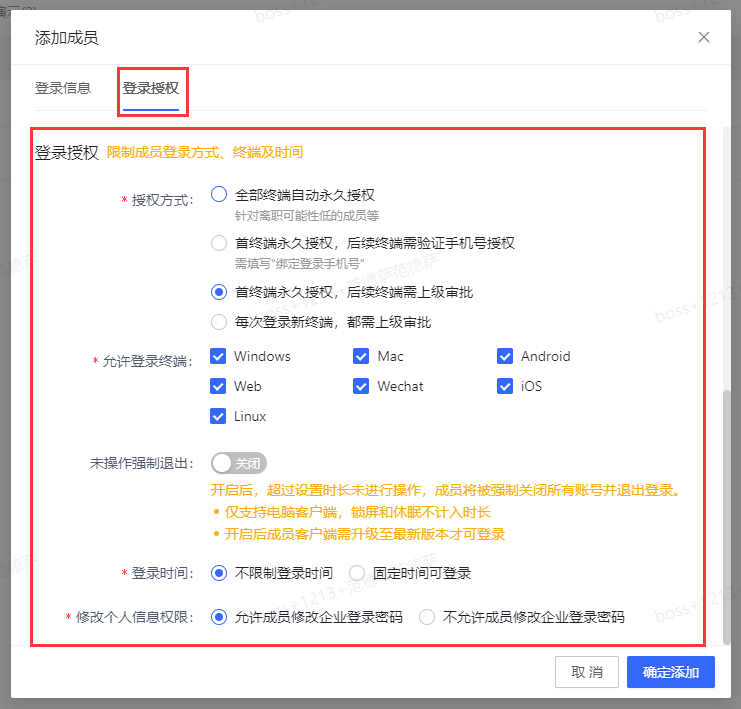Uncheck the Web terminal checkbox
This screenshot has width=741, height=709.
[218, 386]
